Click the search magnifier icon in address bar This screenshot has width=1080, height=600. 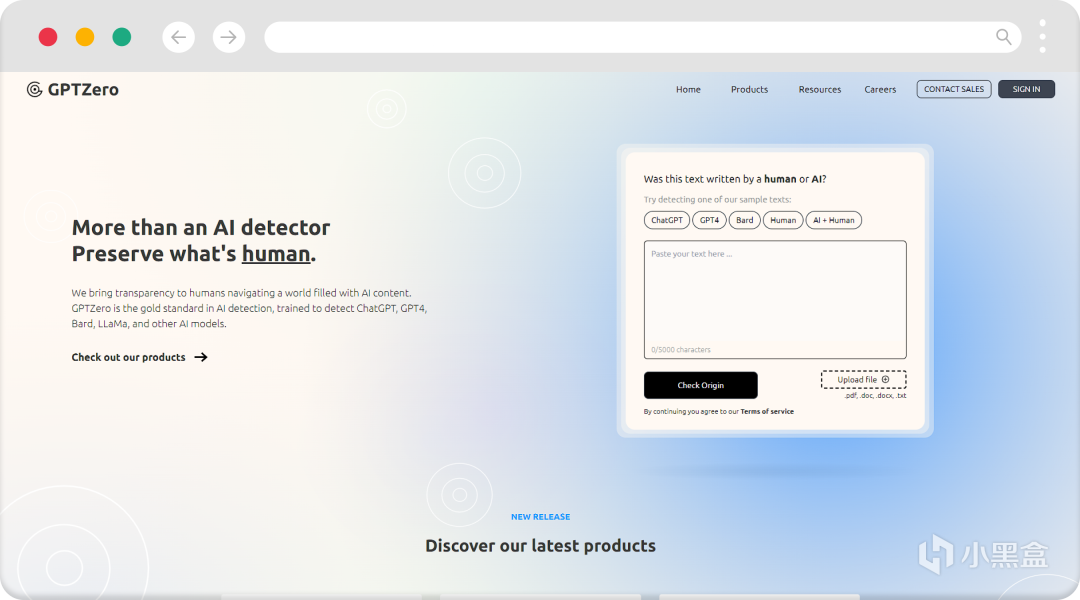point(1004,37)
